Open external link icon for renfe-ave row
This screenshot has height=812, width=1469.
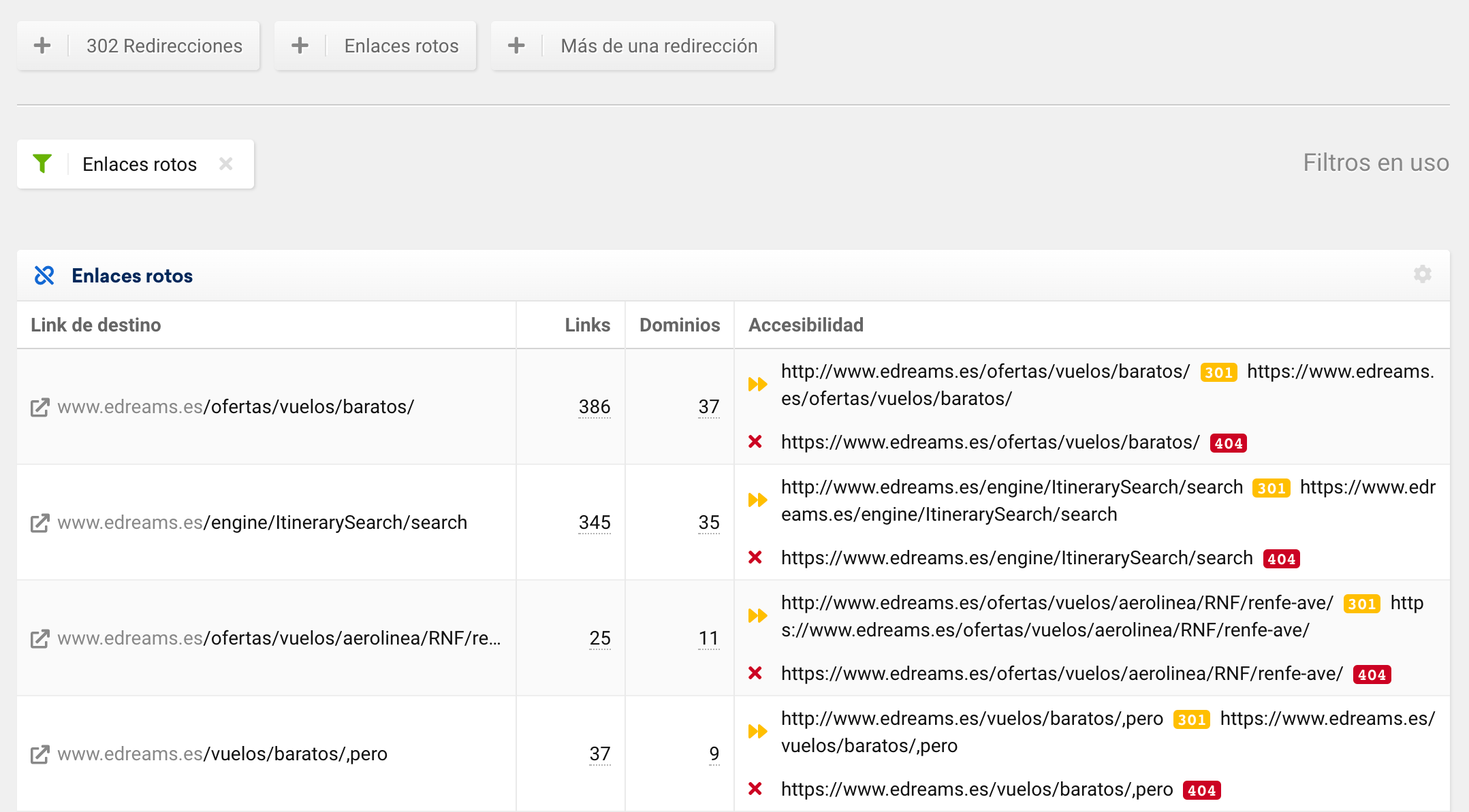tap(40, 638)
